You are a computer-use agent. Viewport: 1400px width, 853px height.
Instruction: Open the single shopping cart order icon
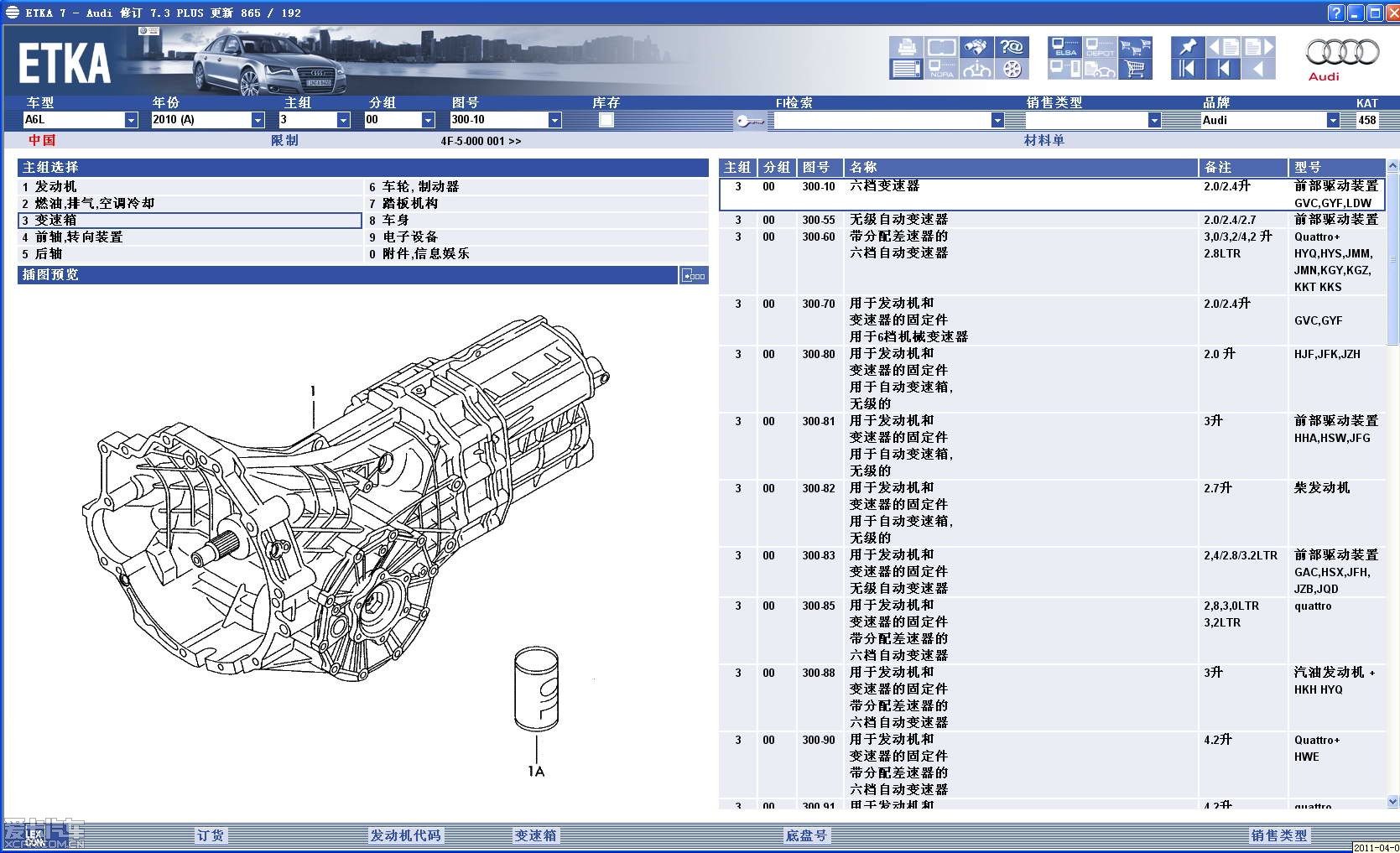[1135, 69]
